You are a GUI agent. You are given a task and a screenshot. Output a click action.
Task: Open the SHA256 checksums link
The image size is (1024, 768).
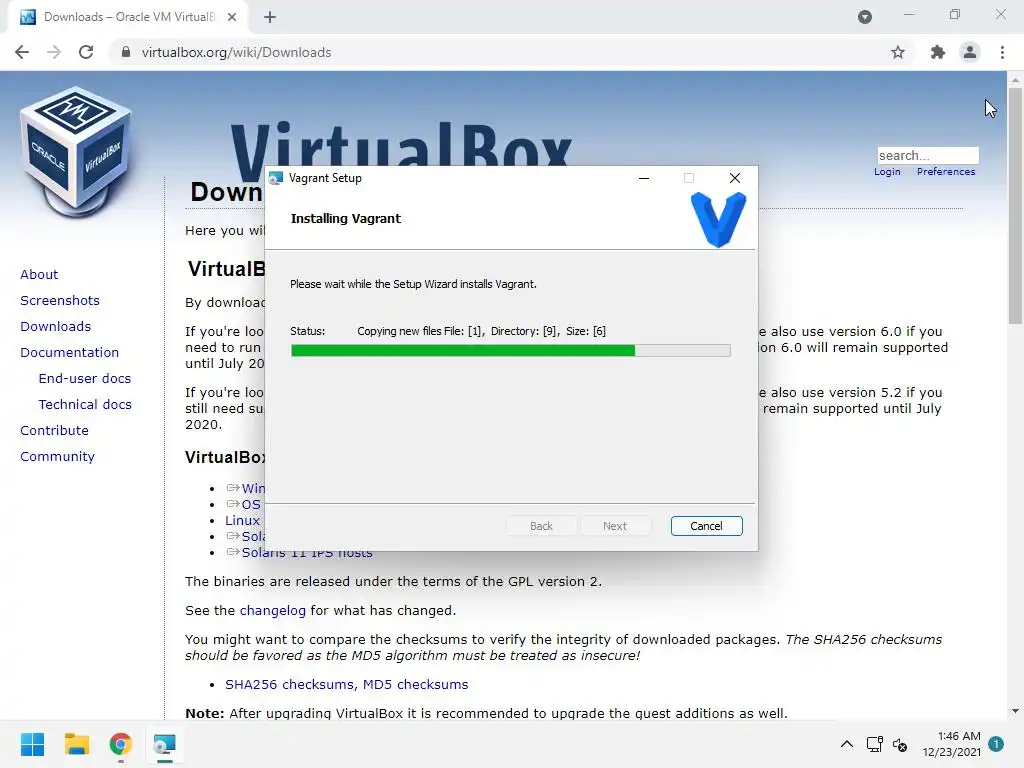click(291, 684)
